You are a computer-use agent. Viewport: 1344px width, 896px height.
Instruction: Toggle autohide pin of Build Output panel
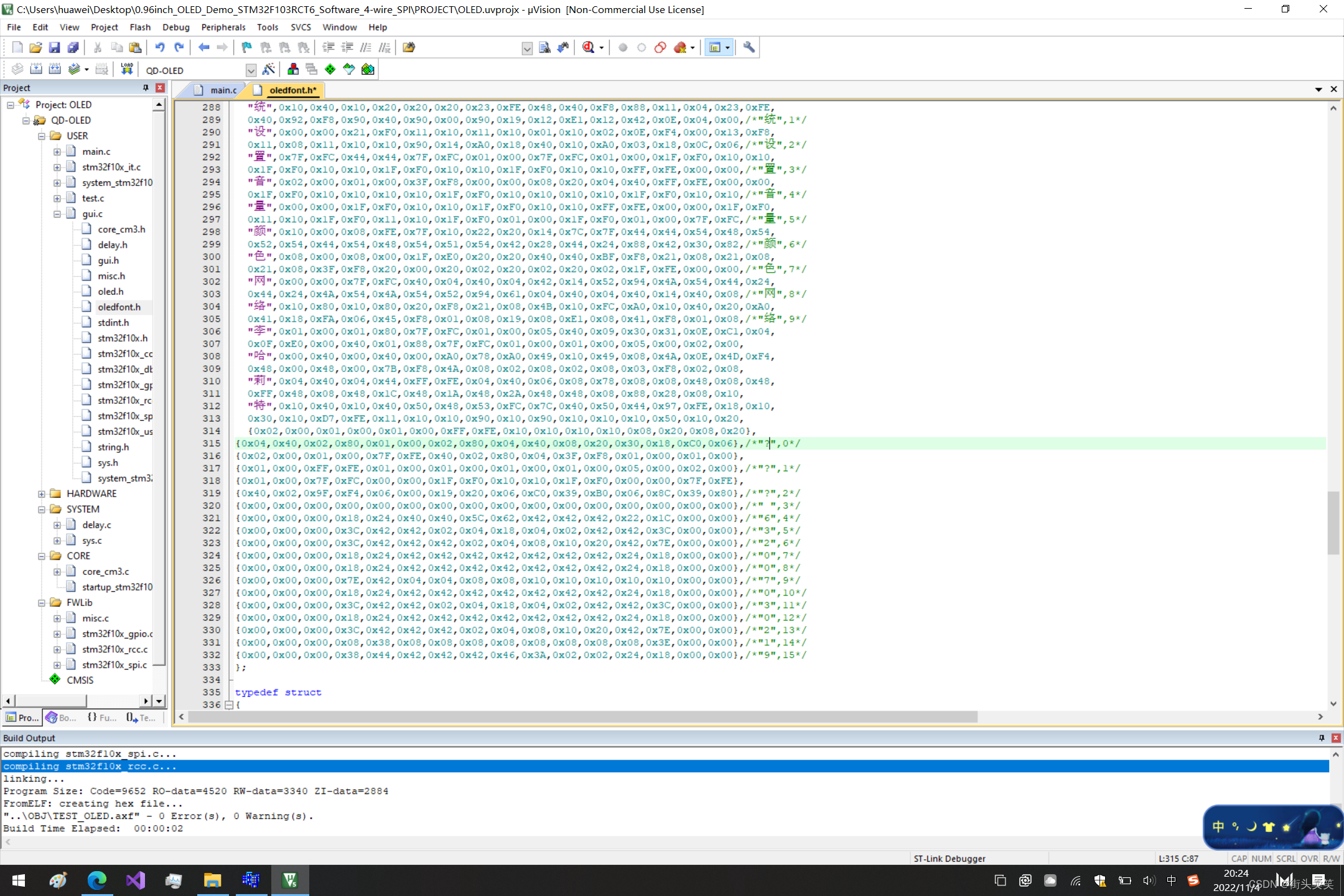click(x=1322, y=738)
